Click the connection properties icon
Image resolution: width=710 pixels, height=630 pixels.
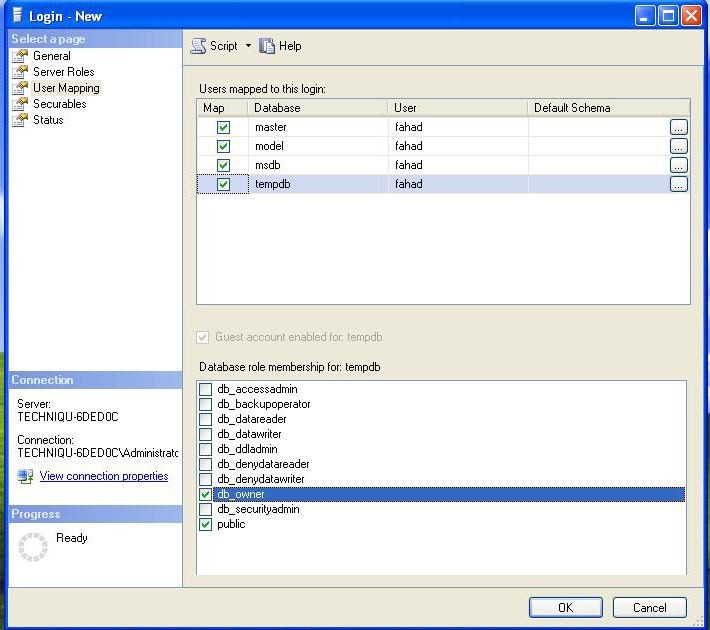click(x=26, y=477)
